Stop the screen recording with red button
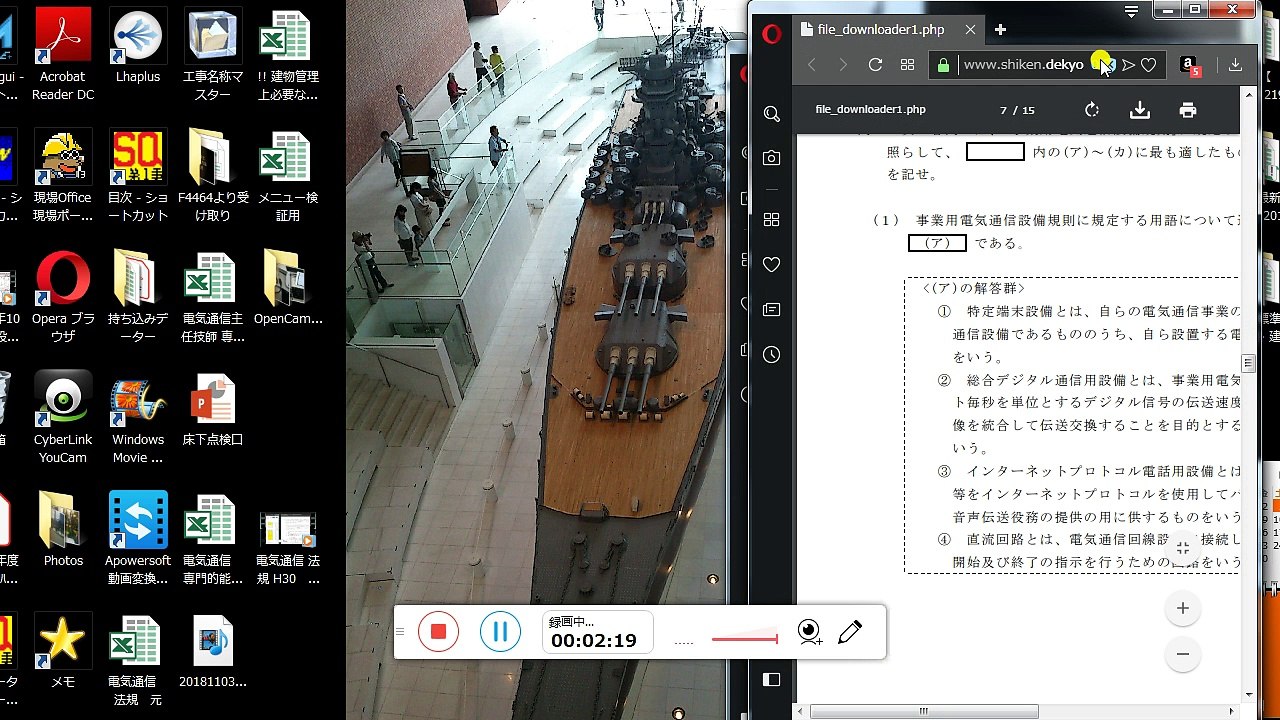Image resolution: width=1280 pixels, height=720 pixels. click(438, 632)
